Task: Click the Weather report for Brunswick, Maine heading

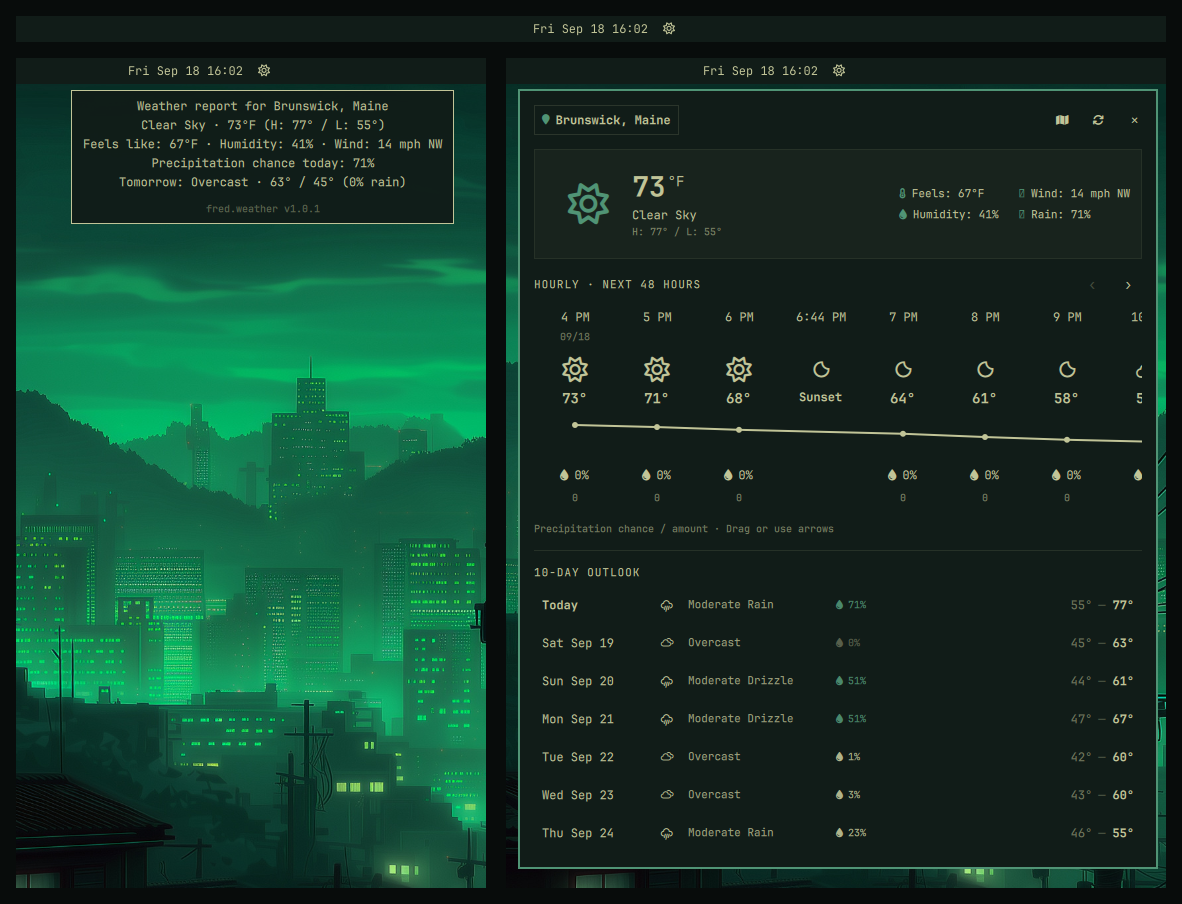Action: (262, 106)
